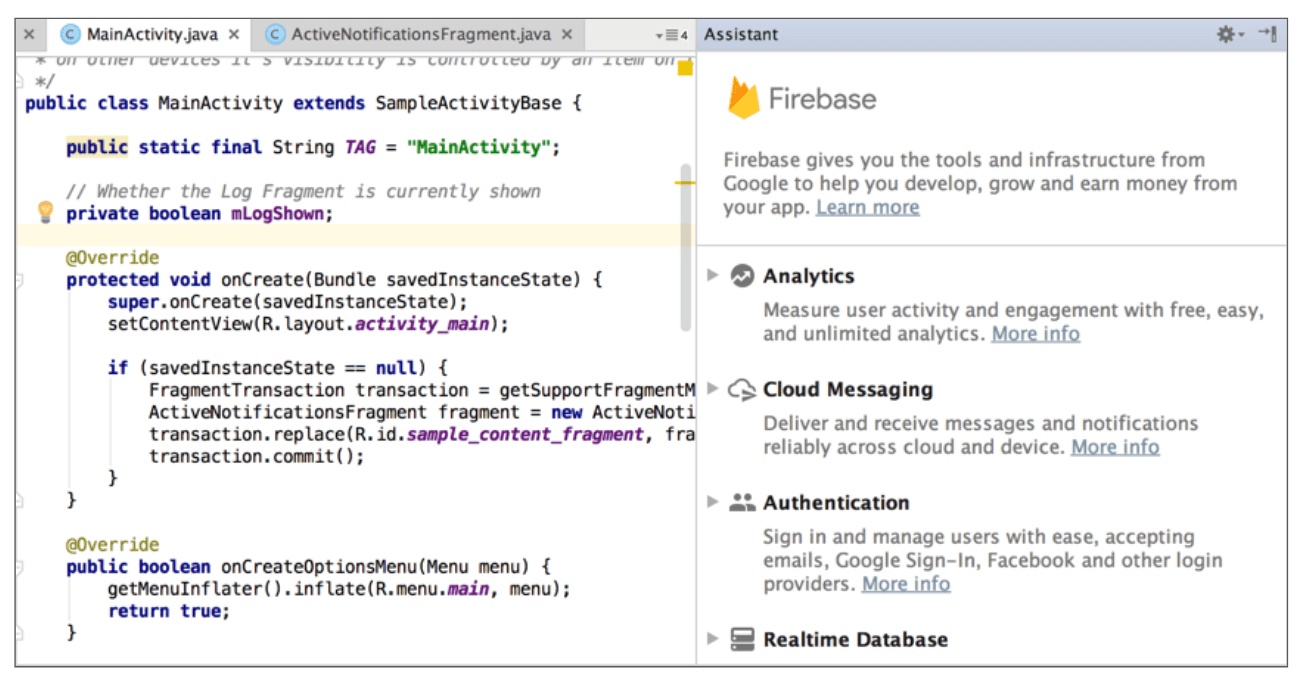Click the Authentication heading
1312x690 pixels.
pyautogui.click(x=836, y=503)
